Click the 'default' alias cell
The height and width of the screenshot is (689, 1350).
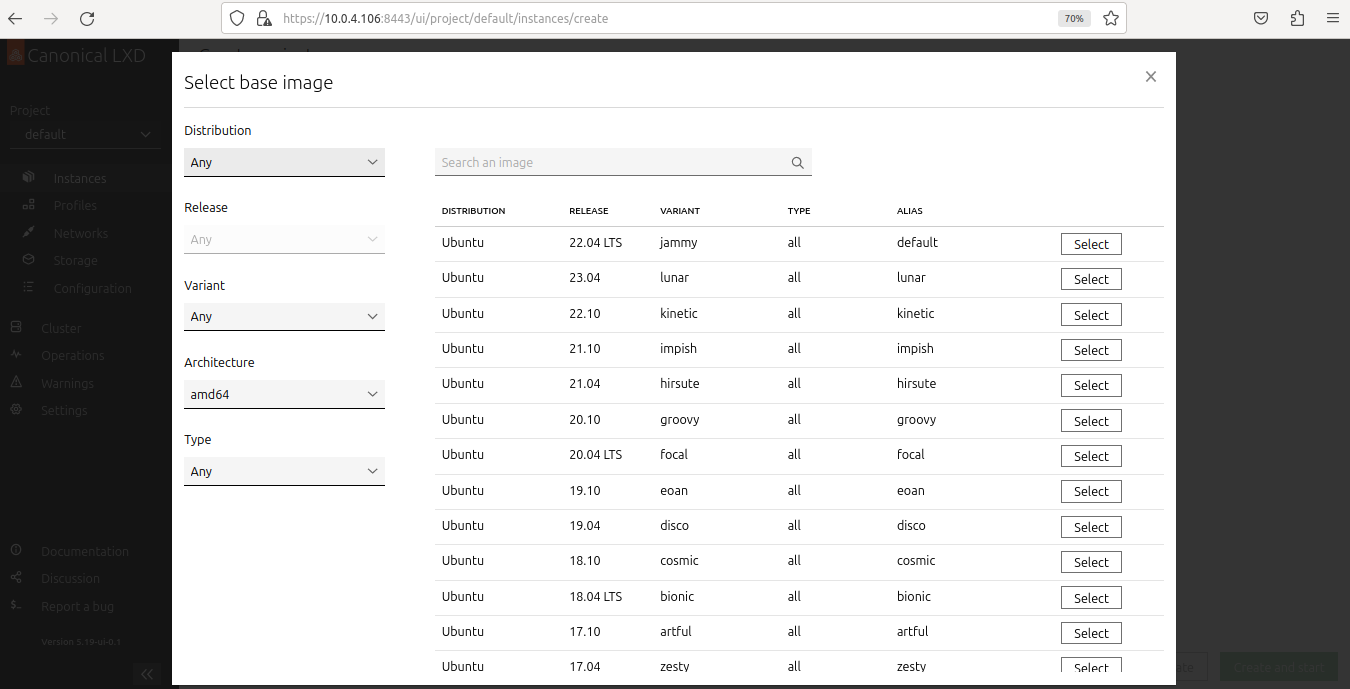tap(917, 243)
